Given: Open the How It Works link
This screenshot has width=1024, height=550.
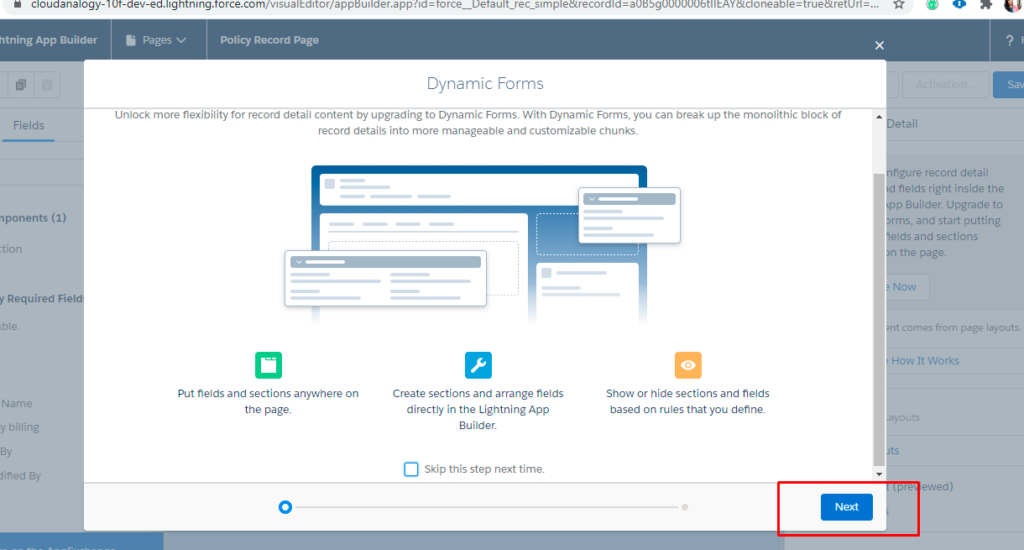Looking at the screenshot, I should pos(924,361).
